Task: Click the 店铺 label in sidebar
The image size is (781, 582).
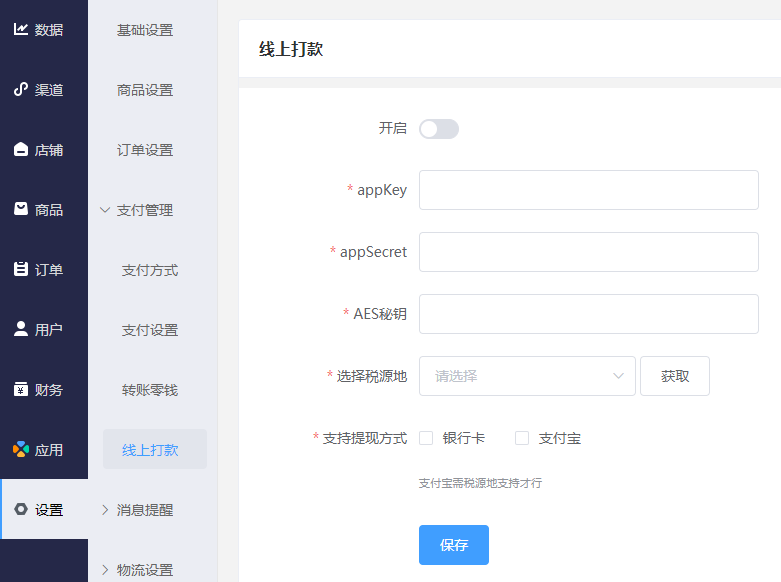Action: tap(49, 149)
